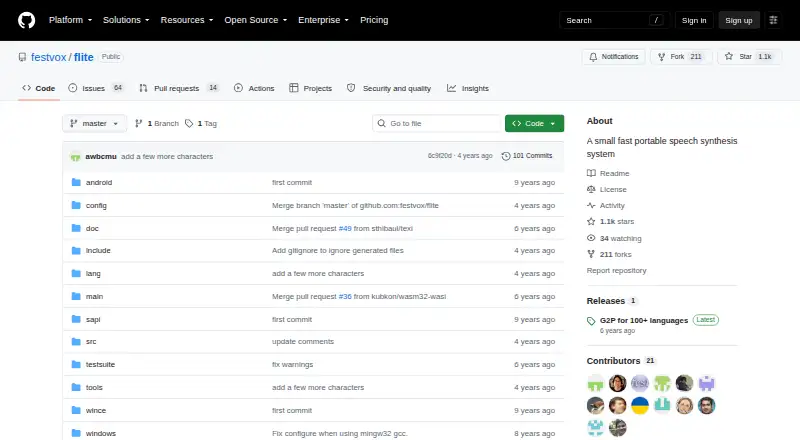Open the Insights tab

468,88
